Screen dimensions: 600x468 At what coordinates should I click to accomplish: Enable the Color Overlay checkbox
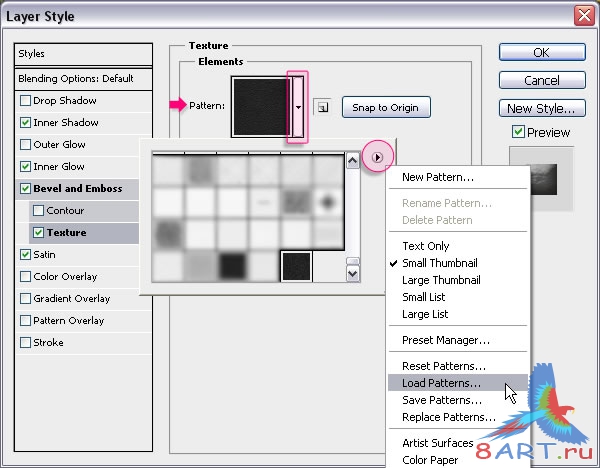(25, 277)
